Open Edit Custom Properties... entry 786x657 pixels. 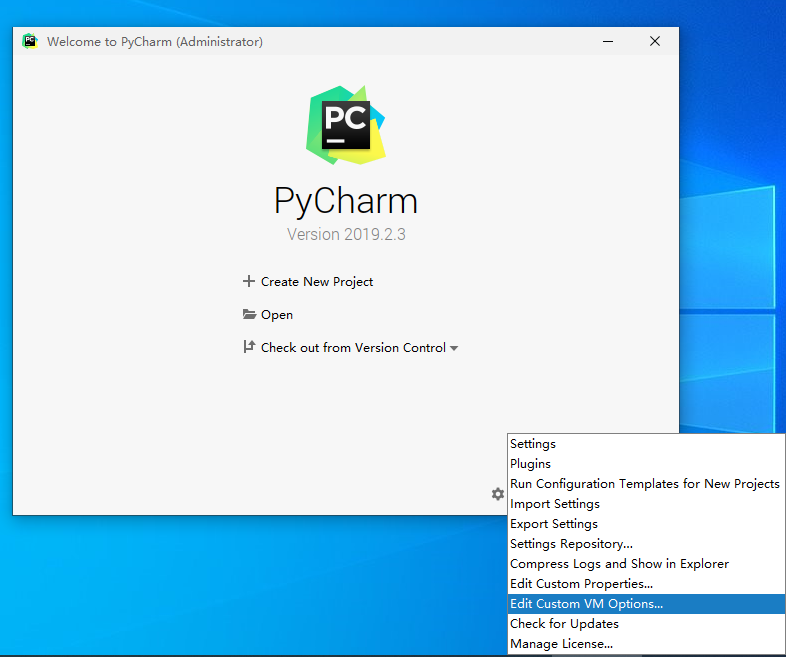(581, 584)
